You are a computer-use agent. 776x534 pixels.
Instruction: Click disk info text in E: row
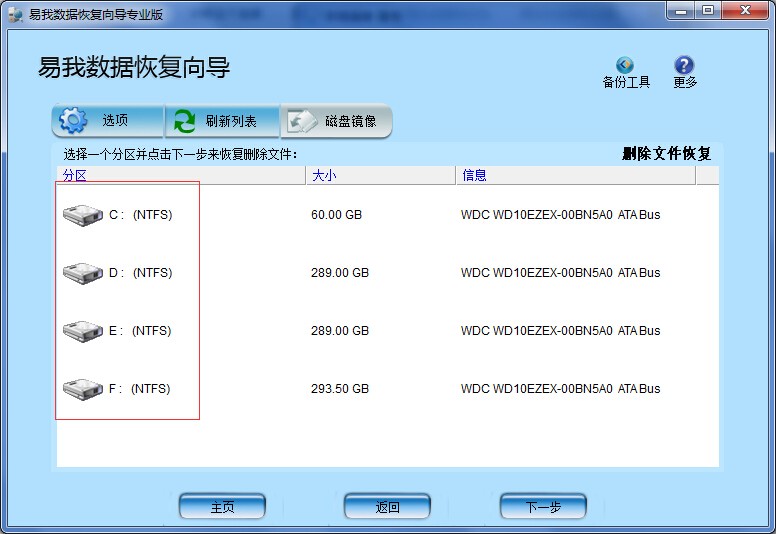(560, 331)
